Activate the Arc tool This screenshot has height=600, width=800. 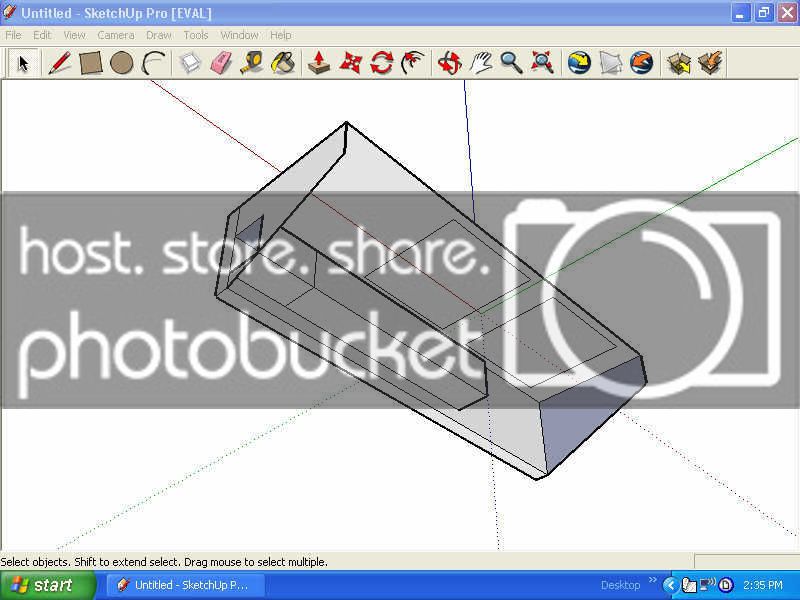(153, 63)
